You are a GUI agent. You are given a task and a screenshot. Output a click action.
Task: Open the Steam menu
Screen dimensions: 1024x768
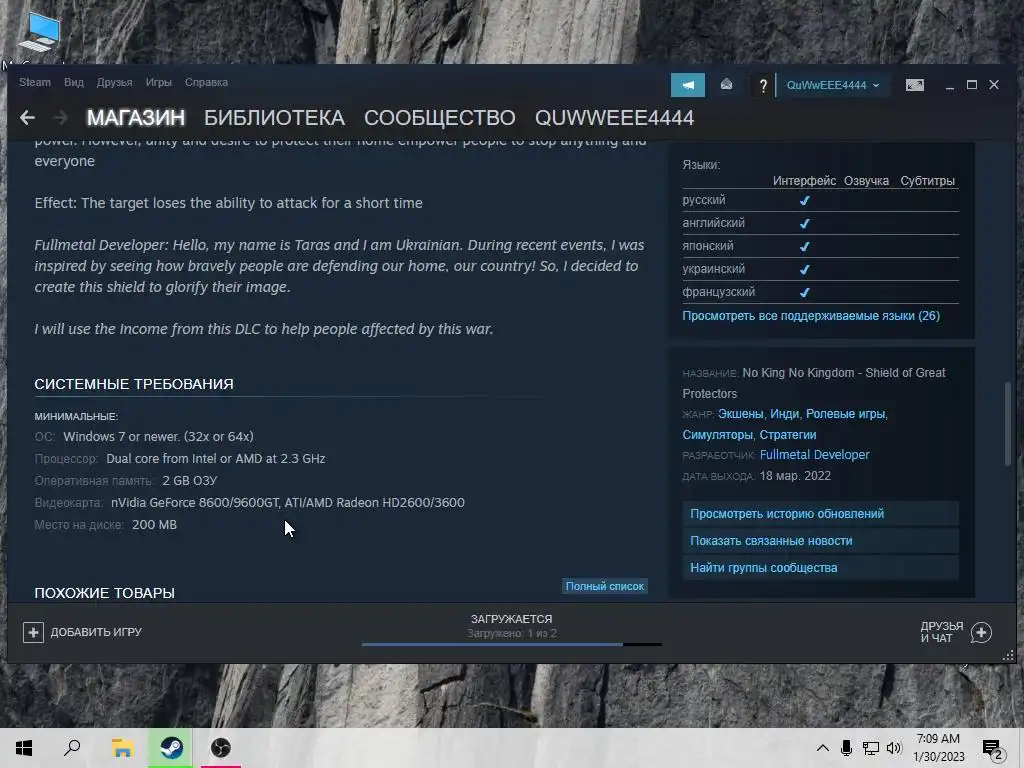[35, 82]
